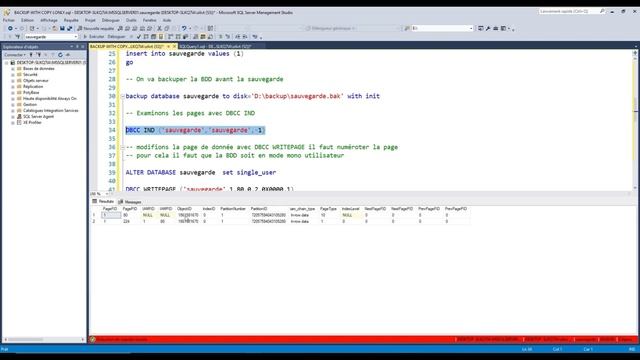Expand the Réplication node
Screen dimensions: 640x360
[x=13, y=87]
